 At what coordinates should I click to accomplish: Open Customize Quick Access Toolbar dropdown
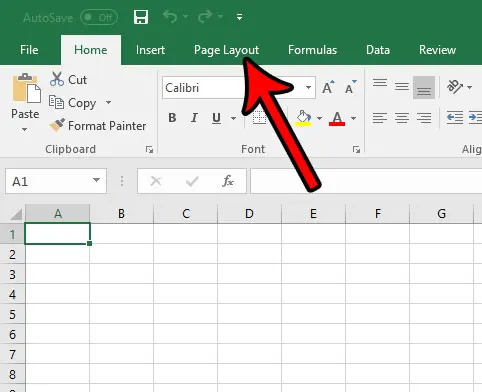(x=239, y=17)
